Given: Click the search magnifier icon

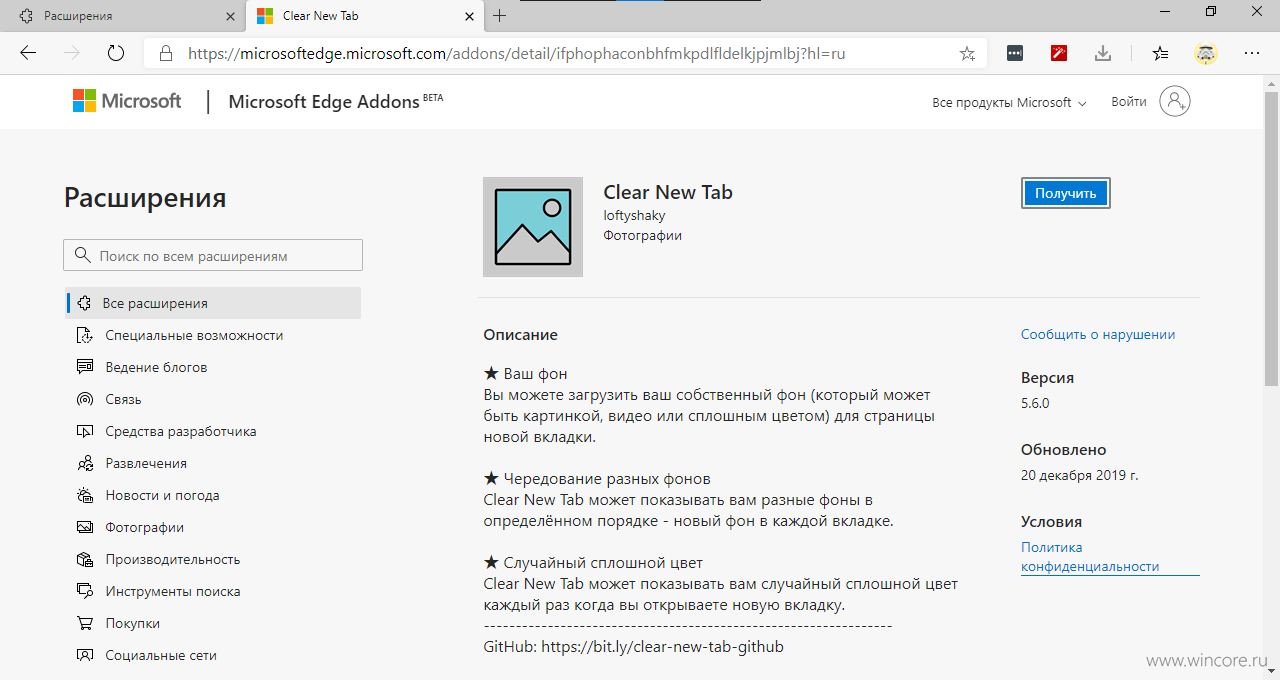Looking at the screenshot, I should point(82,256).
